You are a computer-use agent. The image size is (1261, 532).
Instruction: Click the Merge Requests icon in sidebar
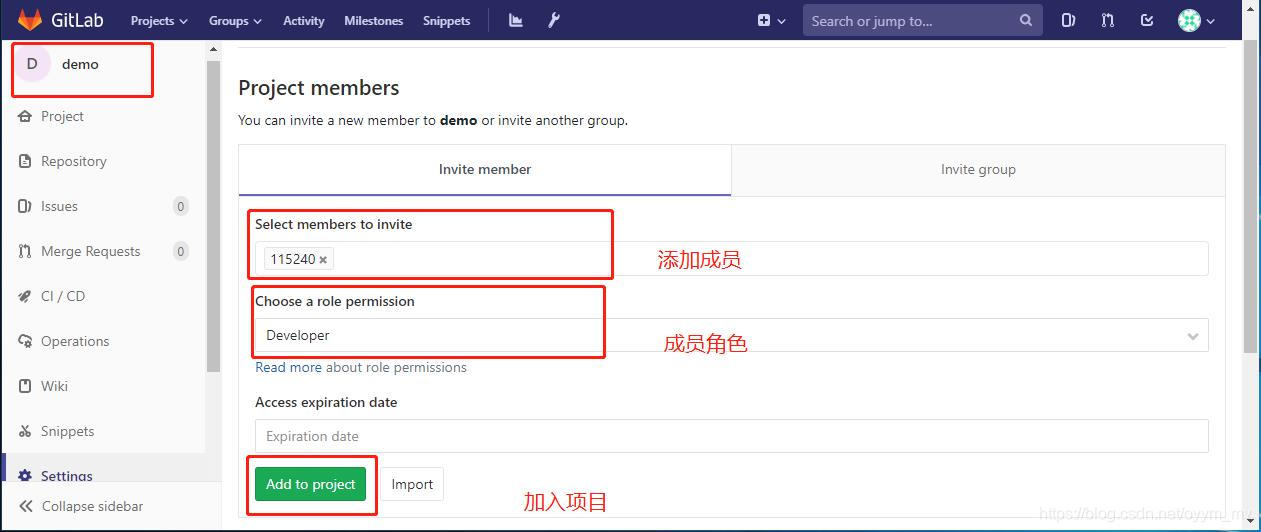(25, 251)
